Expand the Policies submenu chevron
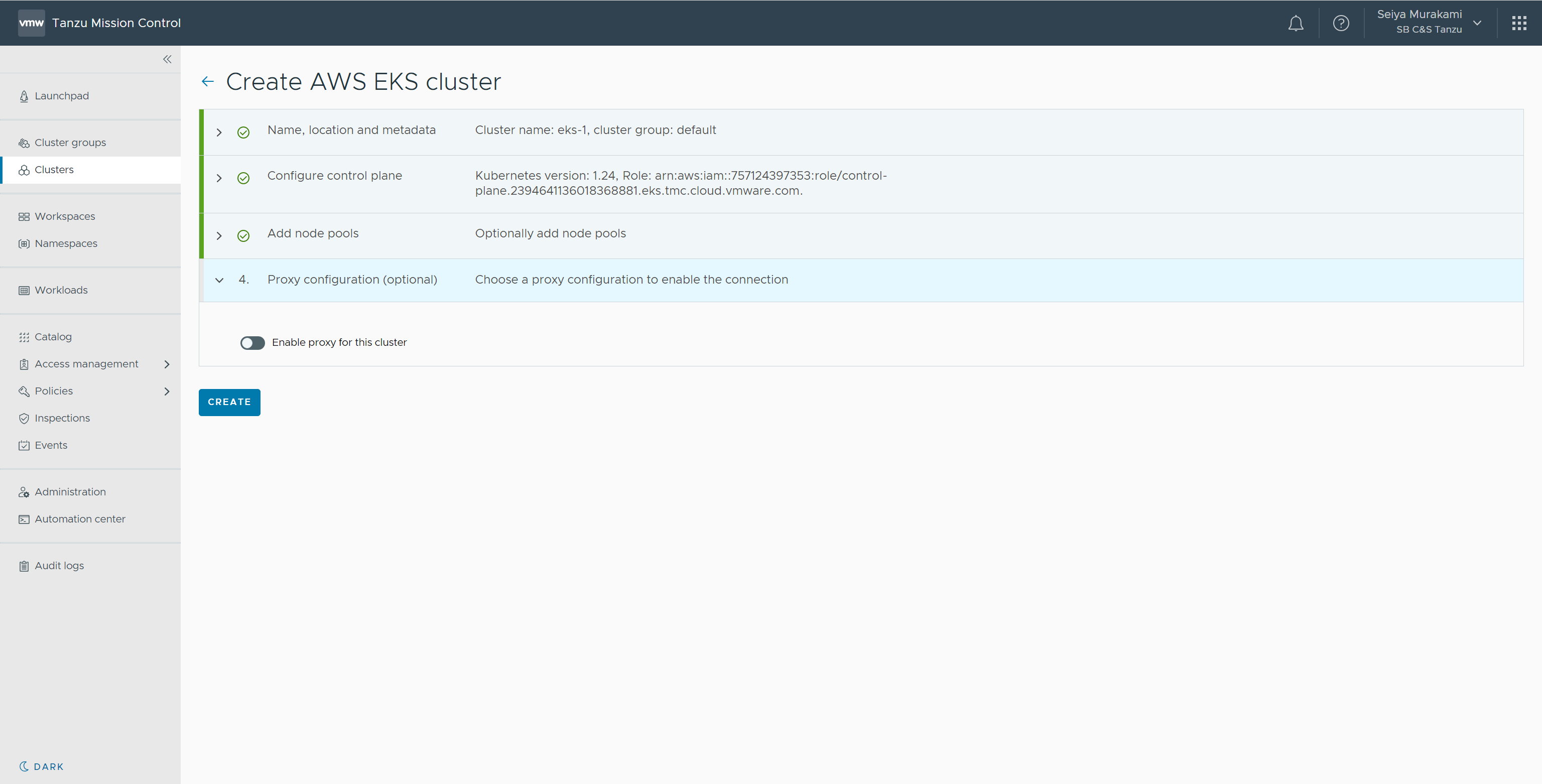Image resolution: width=1542 pixels, height=784 pixels. tap(167, 391)
